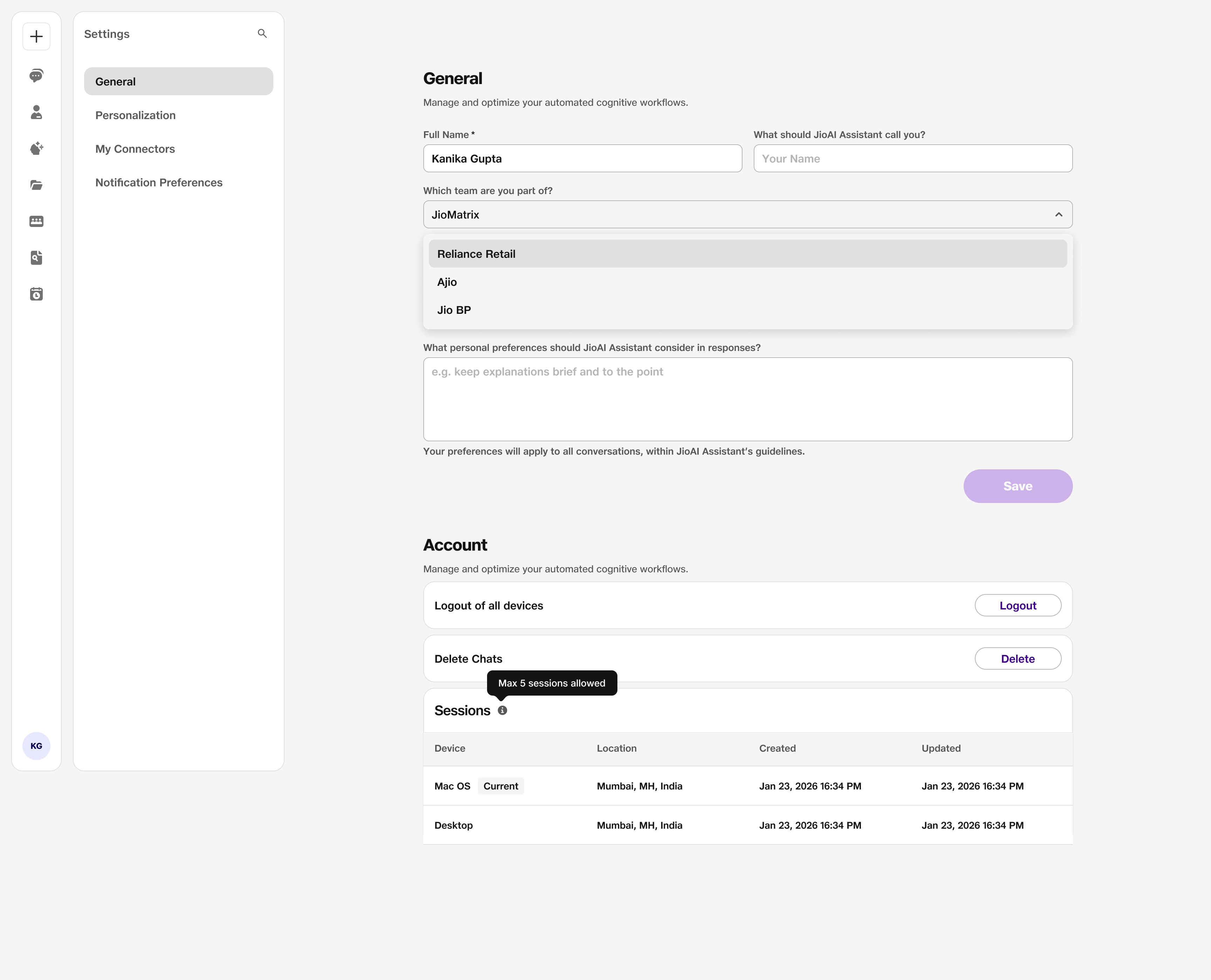Click the Location column header
The width and height of the screenshot is (1211, 980).
[617, 748]
